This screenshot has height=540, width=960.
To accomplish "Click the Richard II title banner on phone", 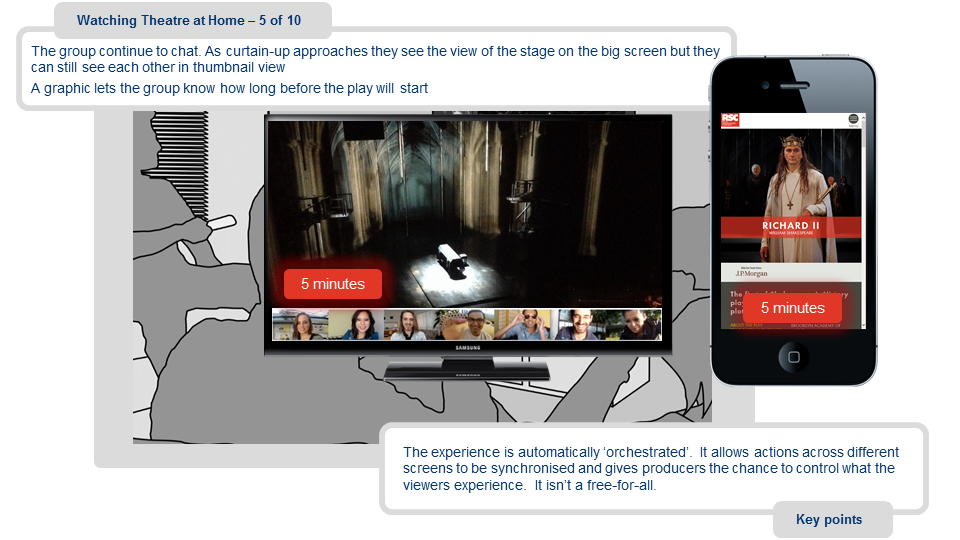I will (x=791, y=228).
